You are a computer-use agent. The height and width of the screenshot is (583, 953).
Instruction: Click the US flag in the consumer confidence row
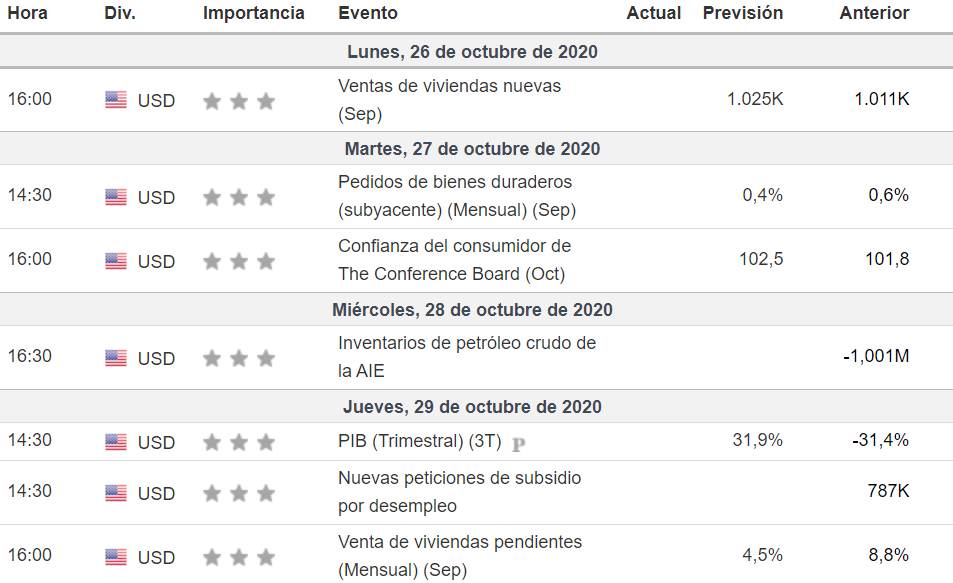[116, 261]
